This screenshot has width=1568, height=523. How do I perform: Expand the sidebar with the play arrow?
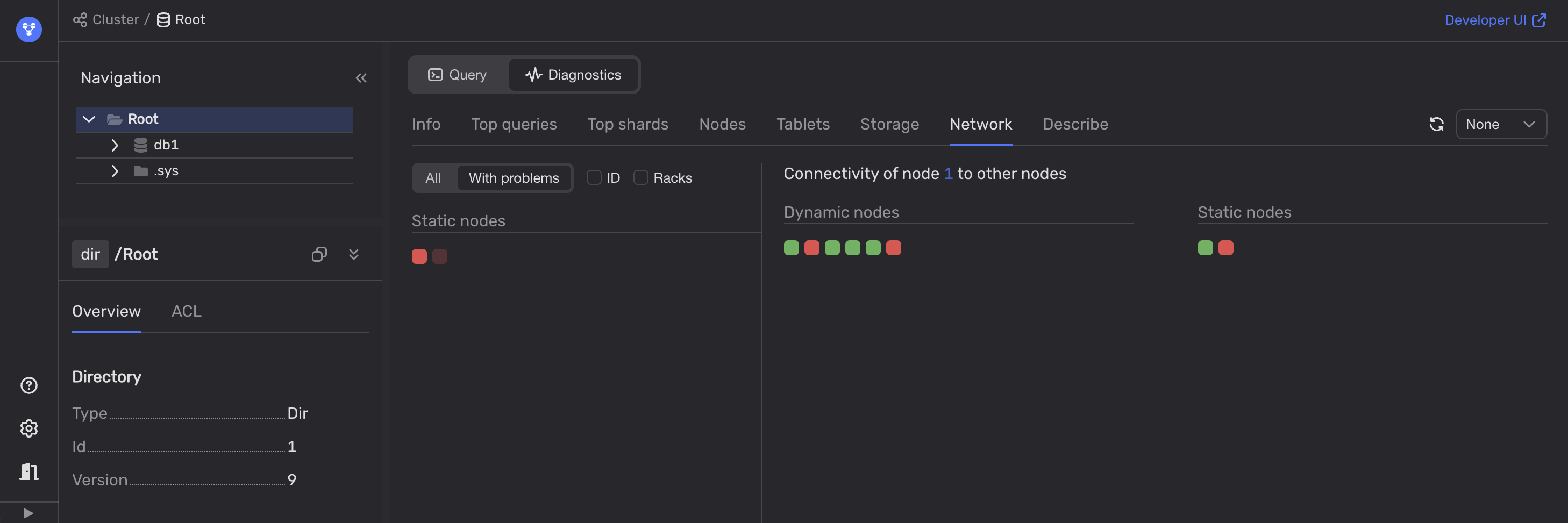tap(28, 513)
